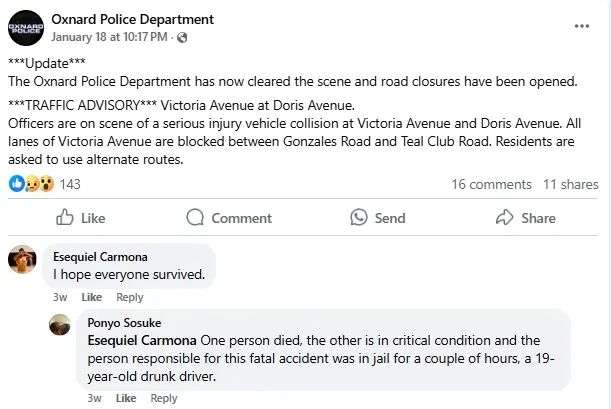This screenshot has height=409, width=611.
Task: Like Esequiel Carmona's comment
Action: pyautogui.click(x=91, y=297)
